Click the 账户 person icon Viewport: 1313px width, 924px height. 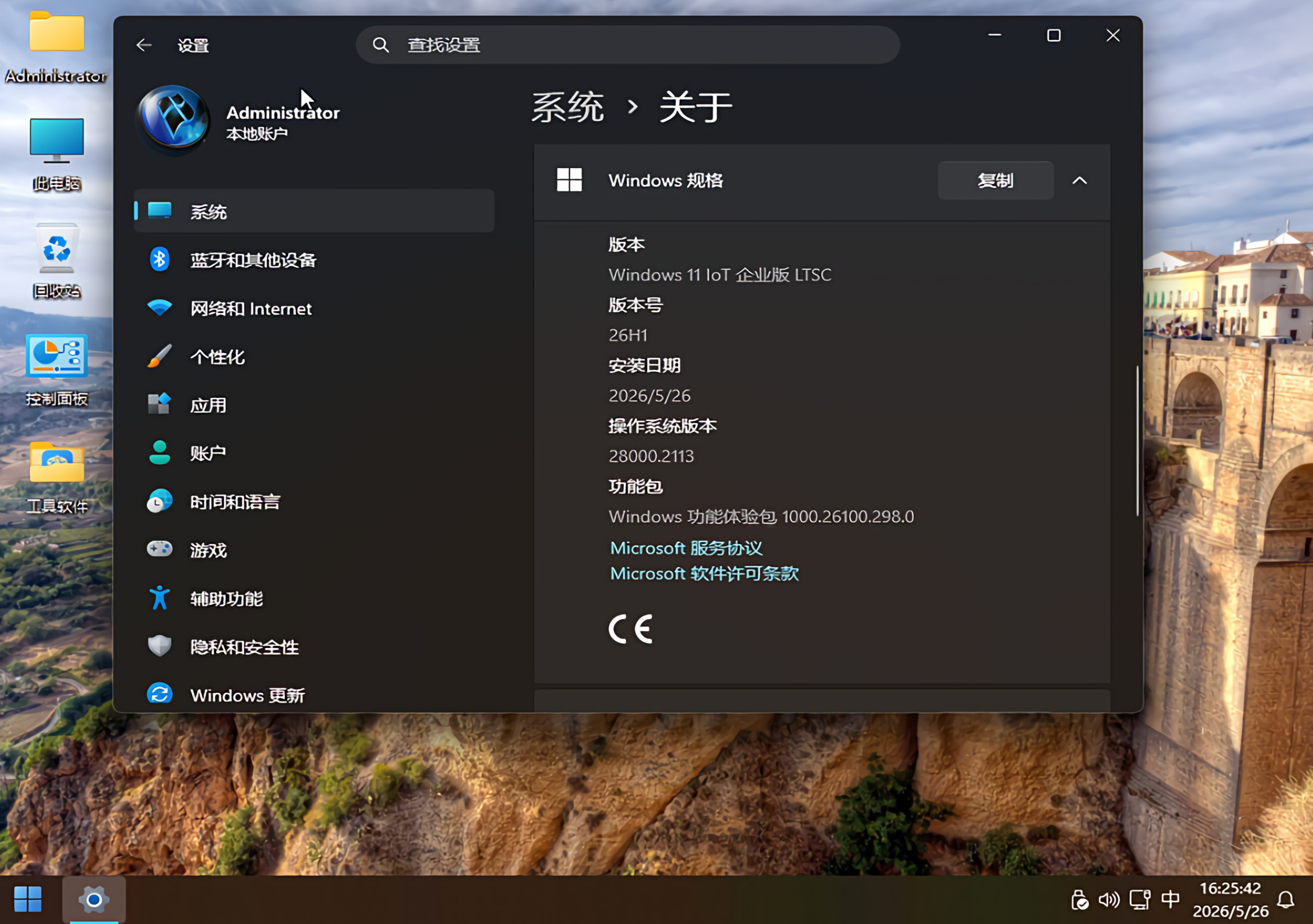(x=160, y=453)
